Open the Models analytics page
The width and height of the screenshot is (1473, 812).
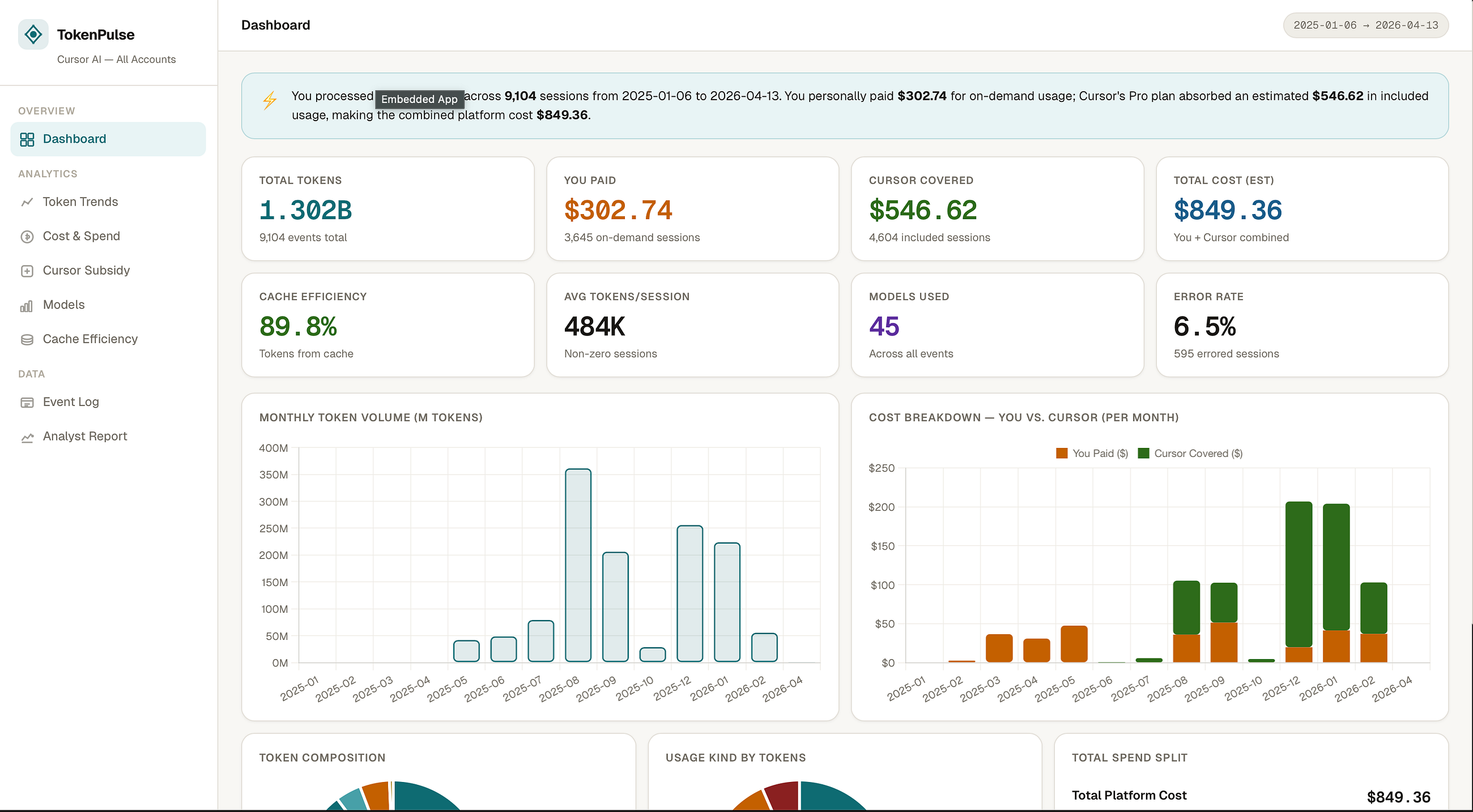[x=108, y=305]
